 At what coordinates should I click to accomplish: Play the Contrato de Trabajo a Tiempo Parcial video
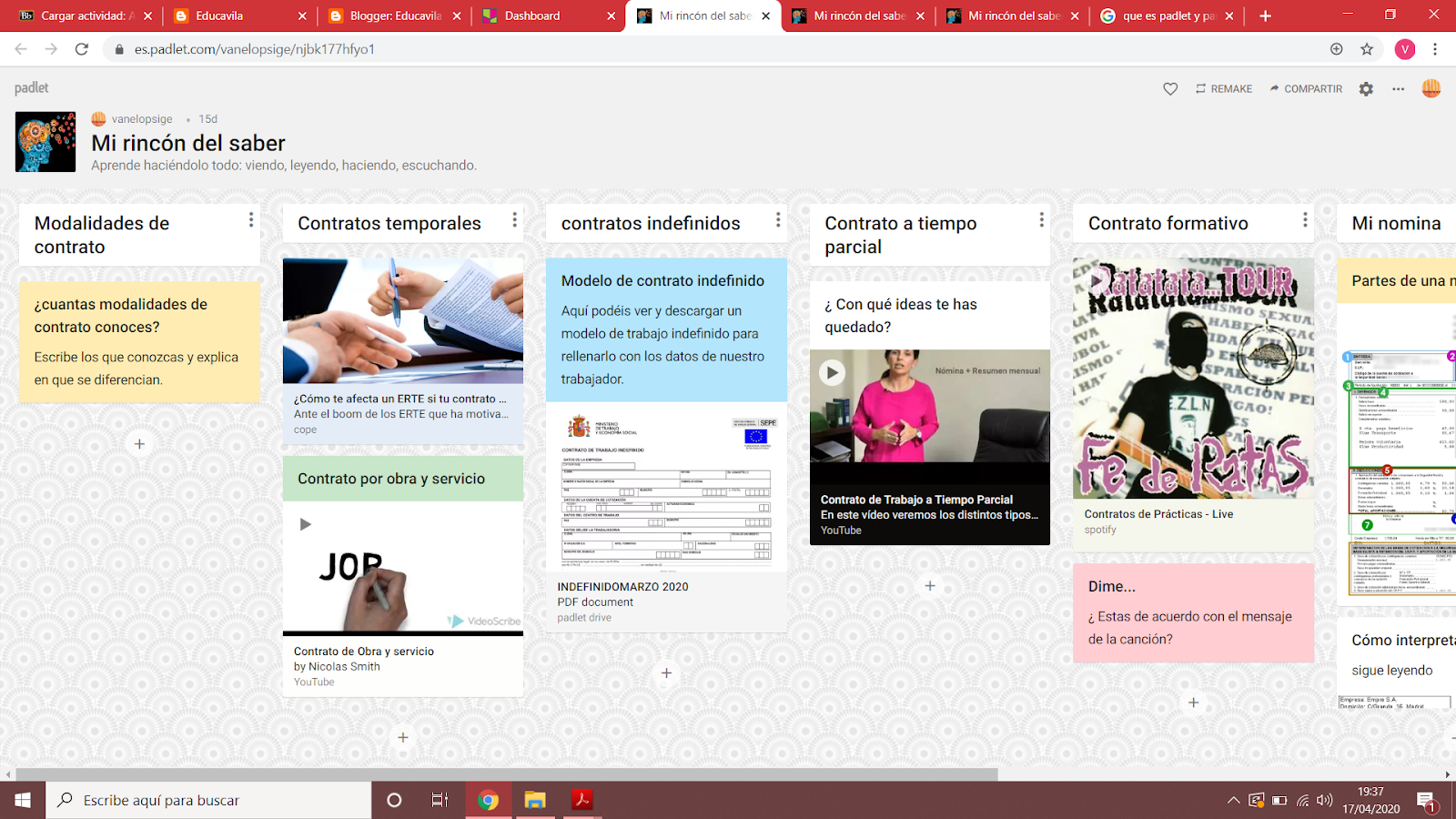click(831, 372)
